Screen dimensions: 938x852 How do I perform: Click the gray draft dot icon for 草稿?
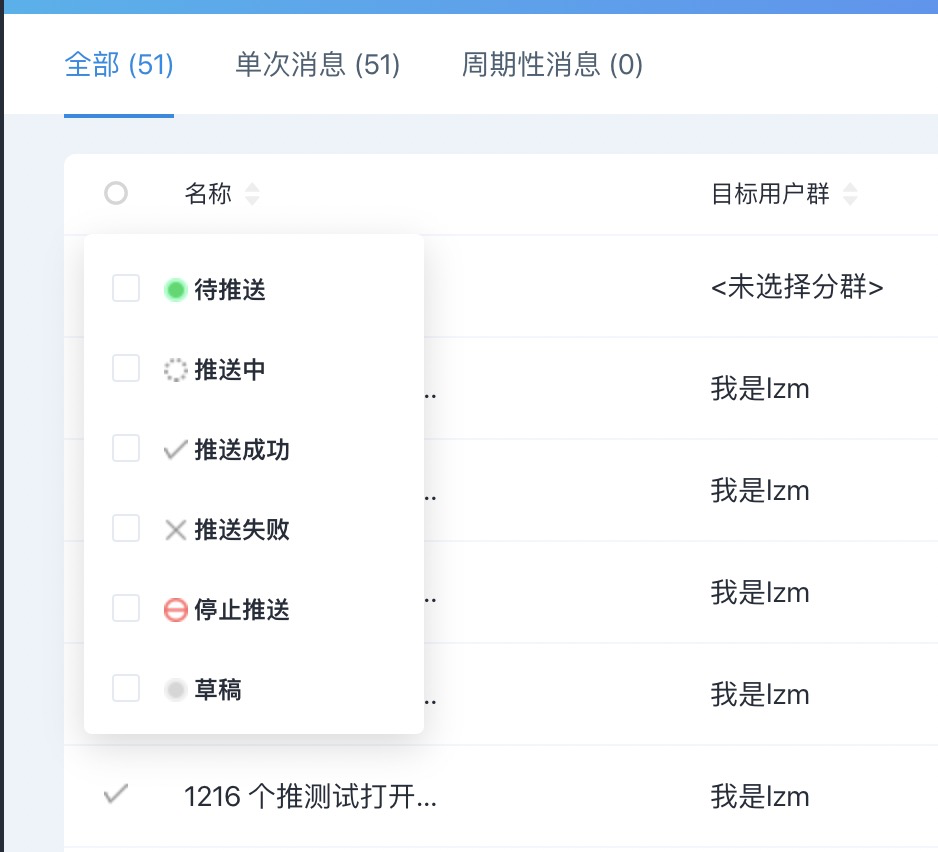(175, 689)
